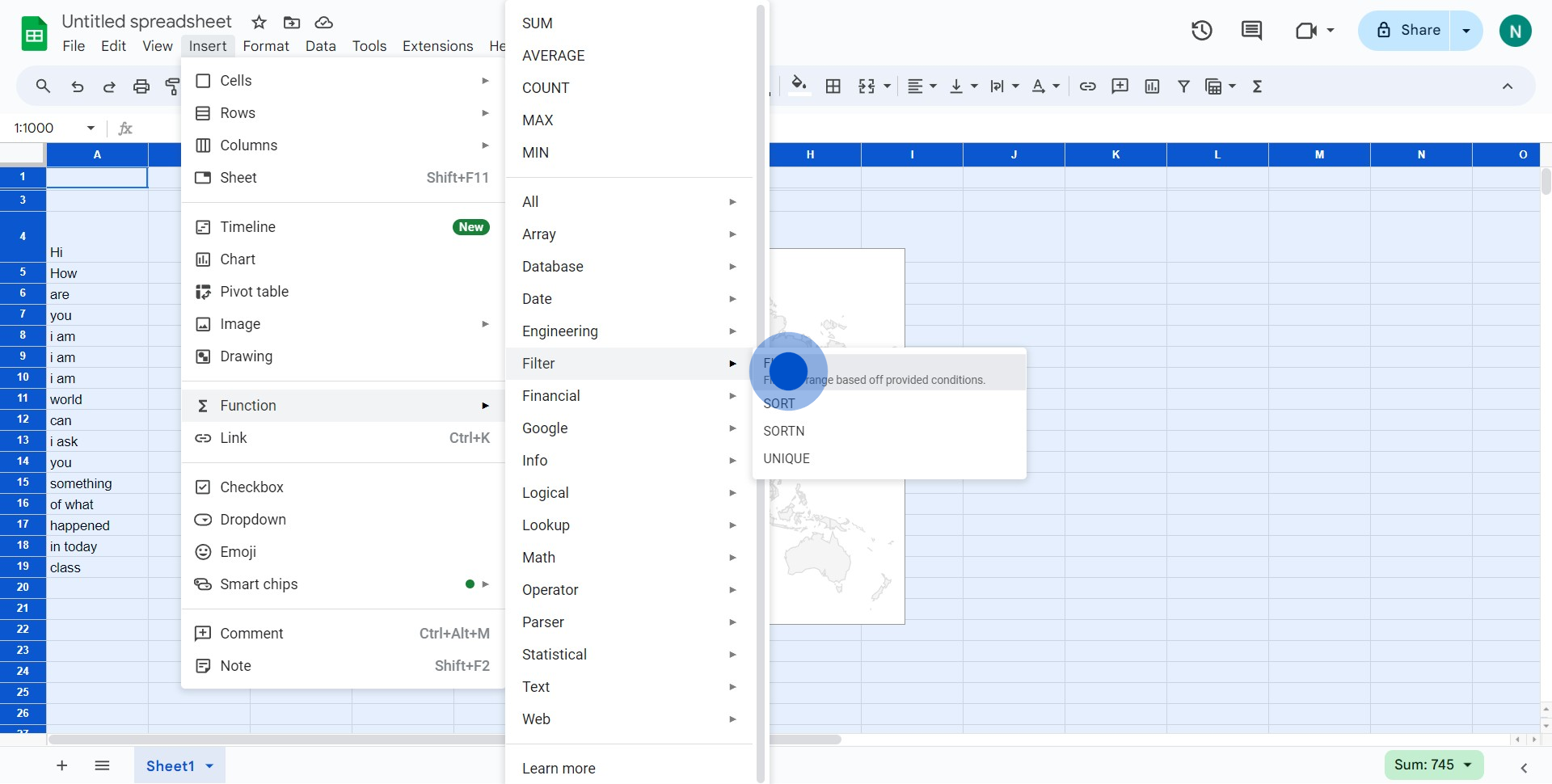
Task: Open the merge cells type dropdown arrow
Action: tap(888, 86)
